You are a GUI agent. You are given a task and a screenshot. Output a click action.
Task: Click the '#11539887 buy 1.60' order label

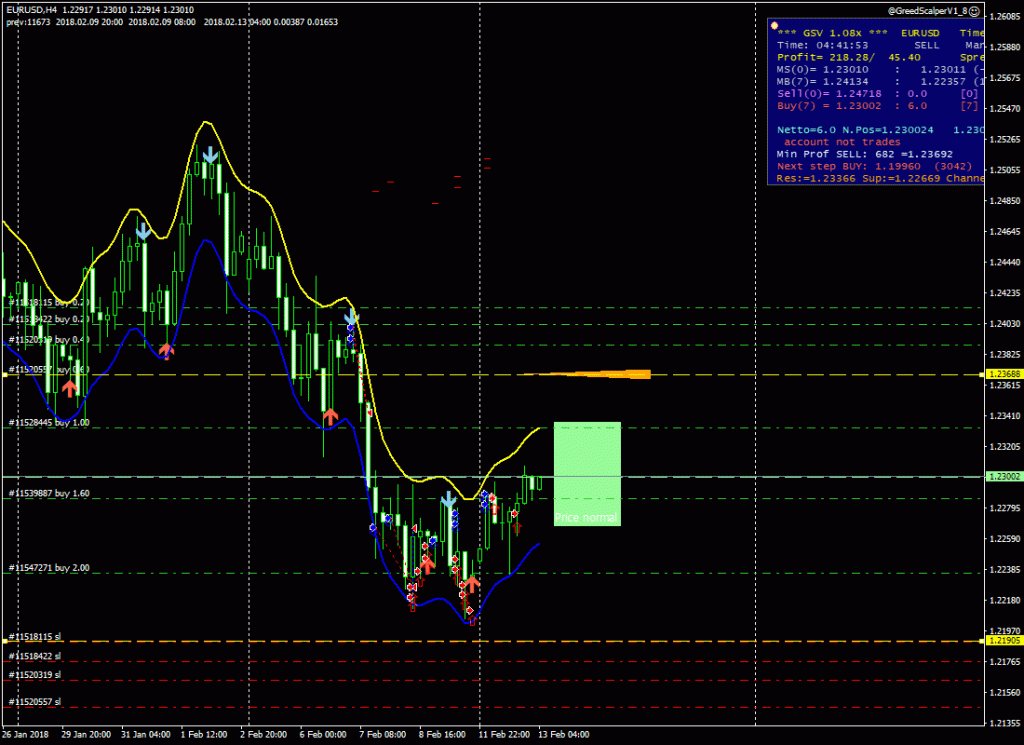click(x=49, y=494)
